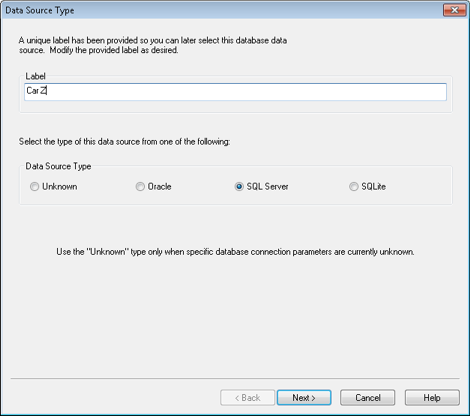Click the Data Source Type title bar
This screenshot has height=416, width=470.
pyautogui.click(x=220, y=10)
